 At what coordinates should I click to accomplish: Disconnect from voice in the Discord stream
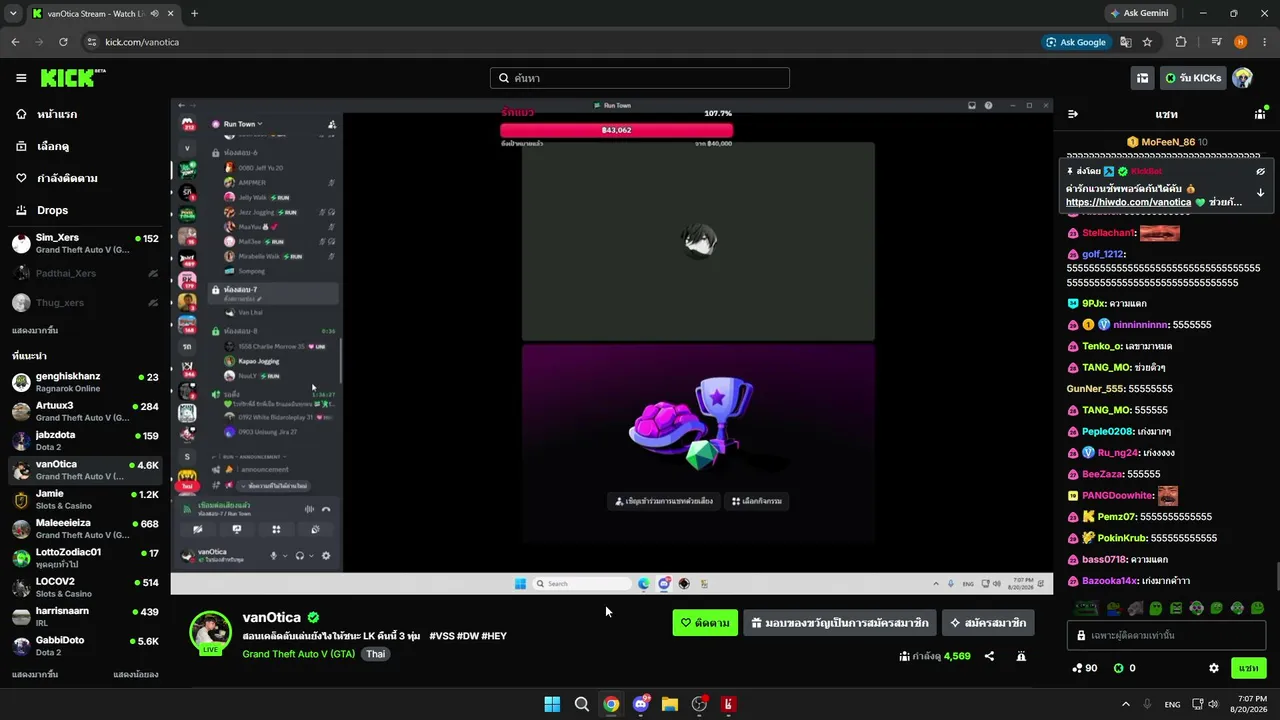(x=326, y=509)
